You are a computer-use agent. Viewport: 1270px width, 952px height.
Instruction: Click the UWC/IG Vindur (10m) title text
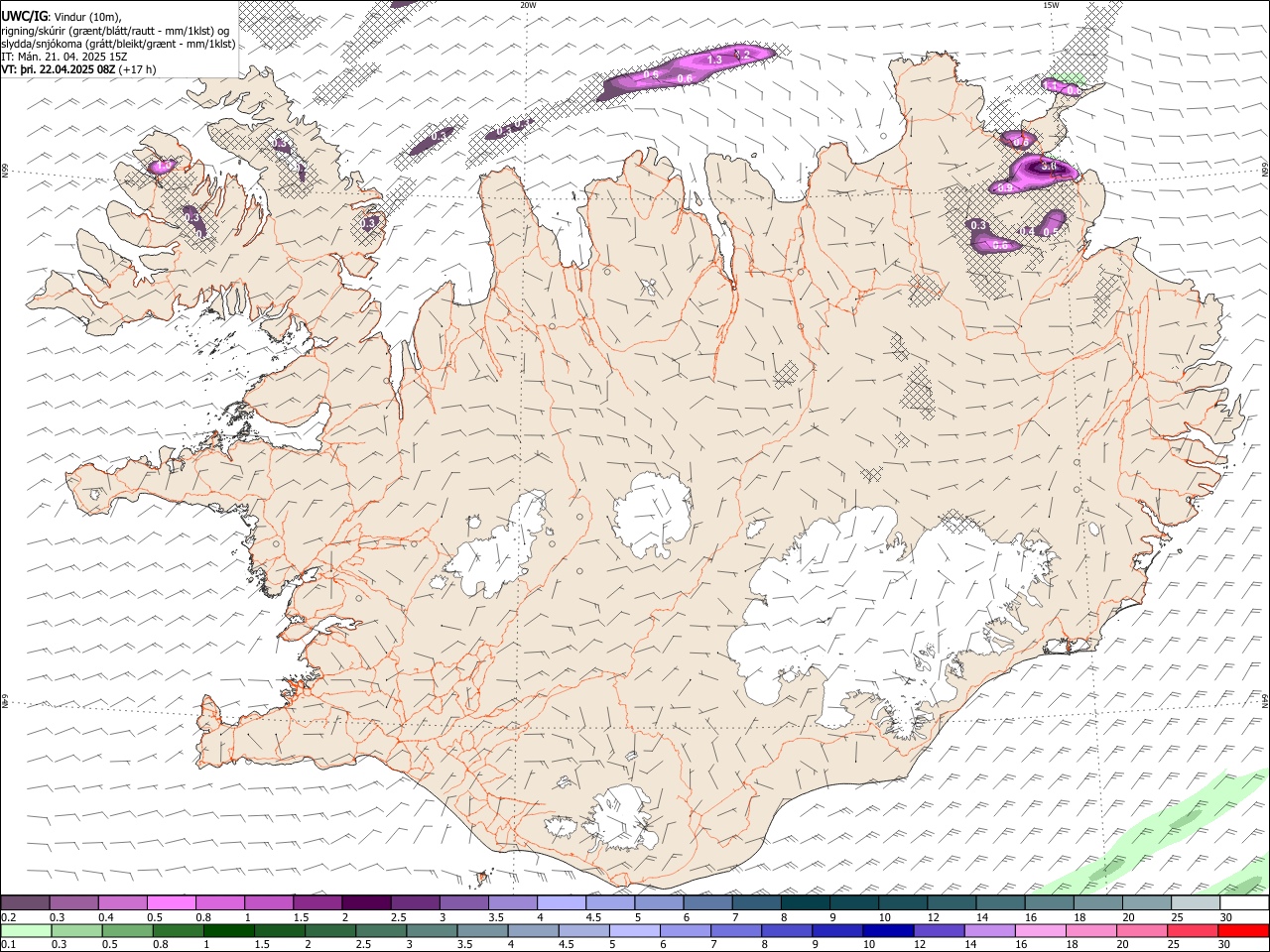pyautogui.click(x=62, y=17)
